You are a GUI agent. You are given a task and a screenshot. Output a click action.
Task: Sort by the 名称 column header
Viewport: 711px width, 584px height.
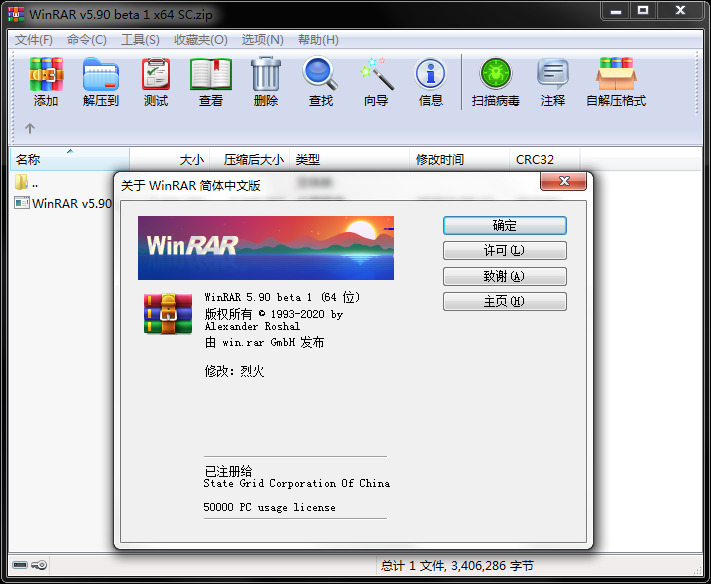coord(70,159)
